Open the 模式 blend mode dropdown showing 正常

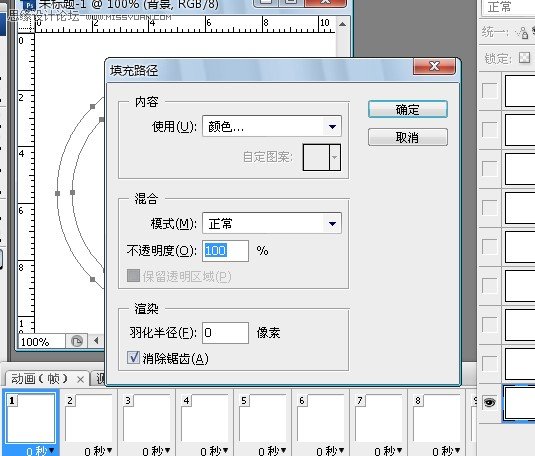tap(272, 224)
